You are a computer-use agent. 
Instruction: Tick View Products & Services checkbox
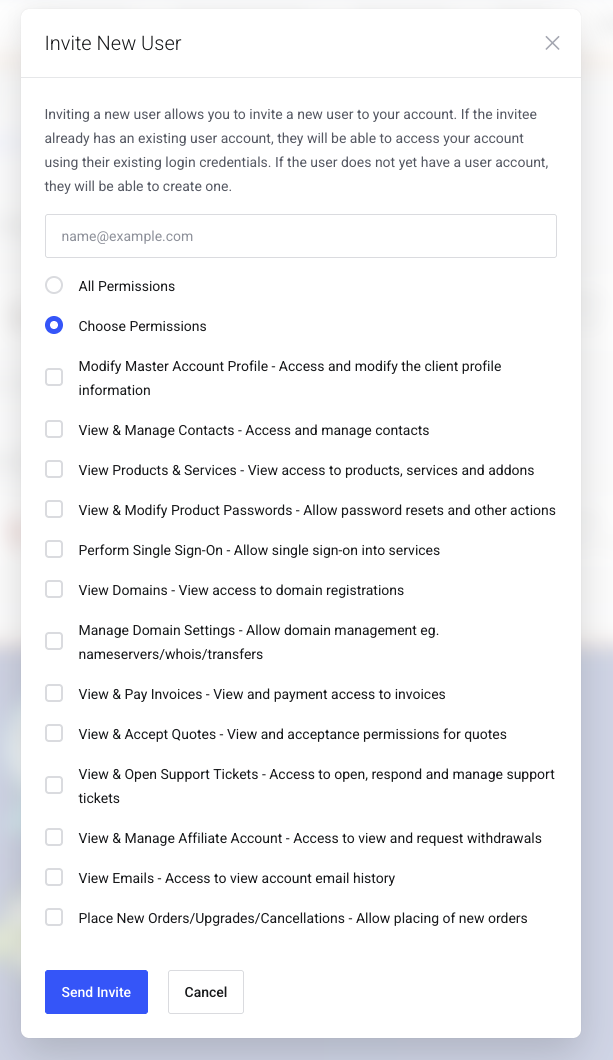pyautogui.click(x=54, y=470)
